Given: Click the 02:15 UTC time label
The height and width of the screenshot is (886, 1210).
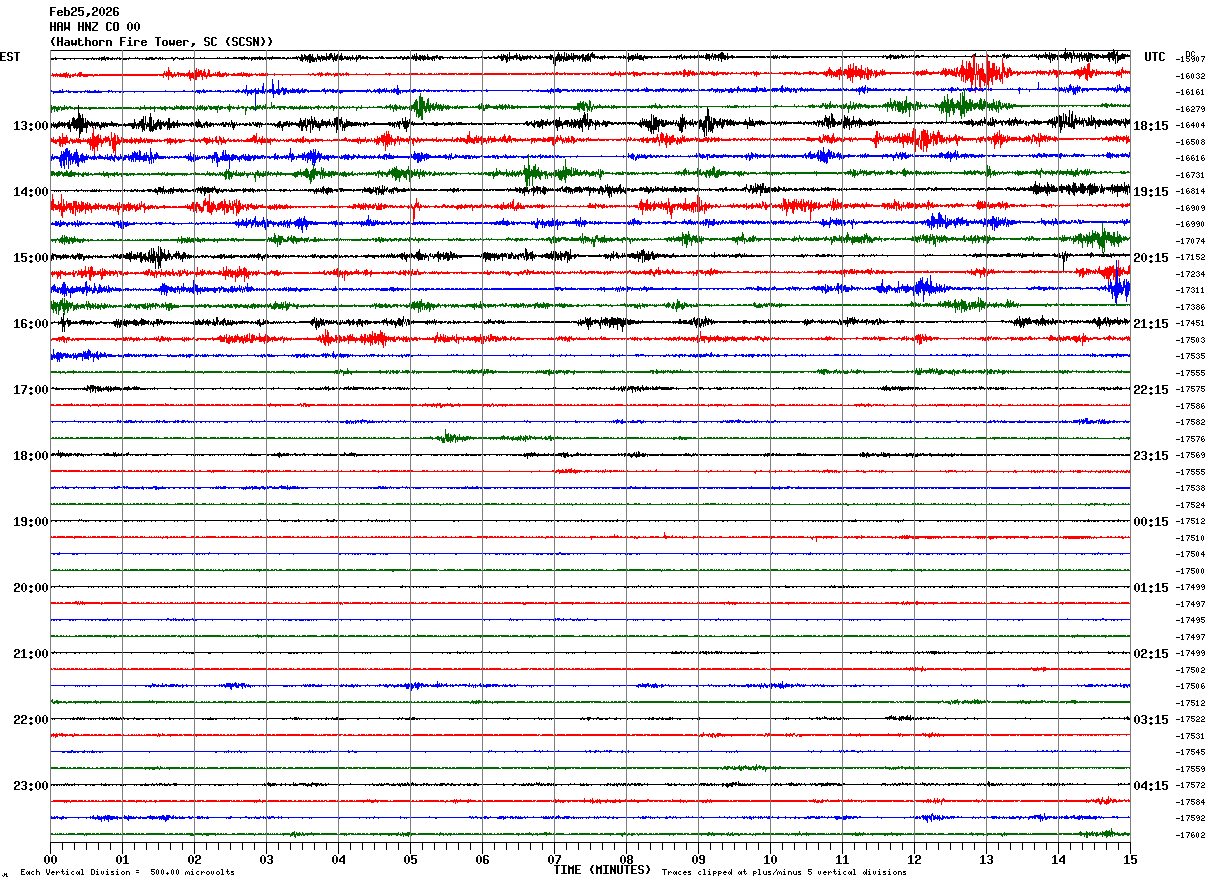Looking at the screenshot, I should click(x=1151, y=654).
